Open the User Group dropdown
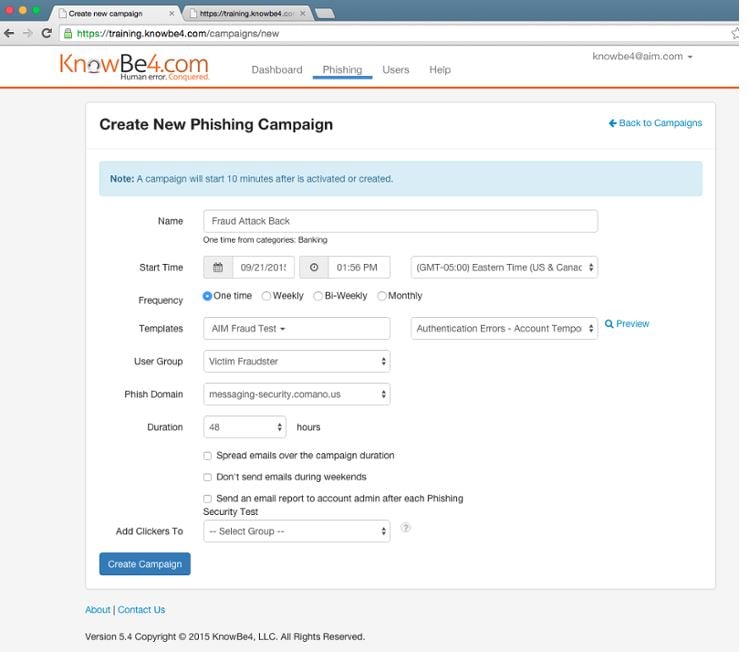 296,361
